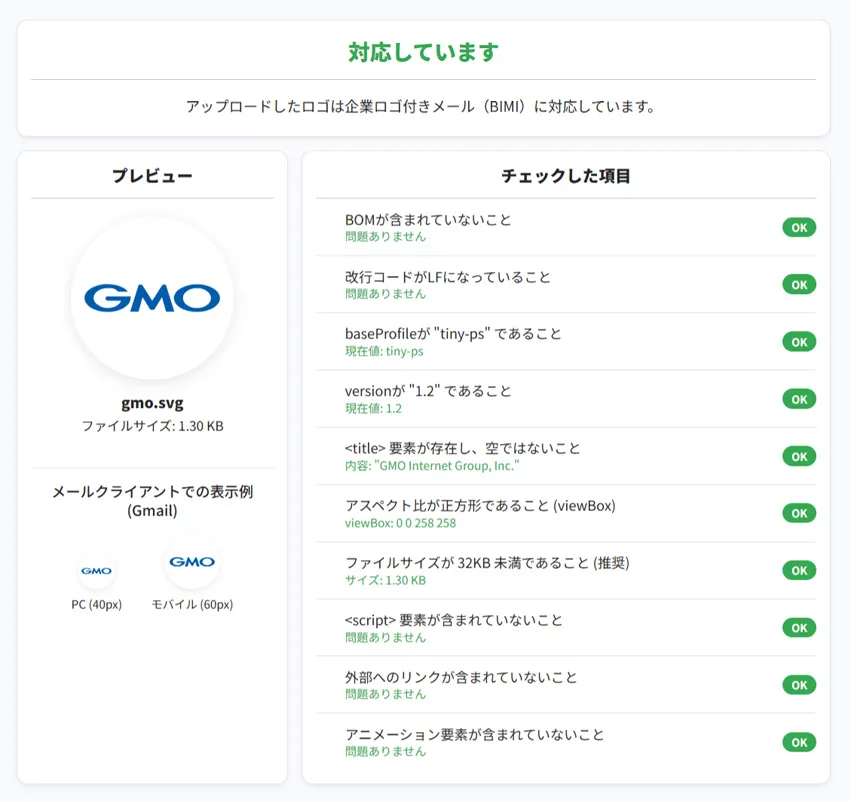The image size is (850, 801).
Task: Click 問題ありません under アニメーション要素 check
Action: tap(385, 752)
